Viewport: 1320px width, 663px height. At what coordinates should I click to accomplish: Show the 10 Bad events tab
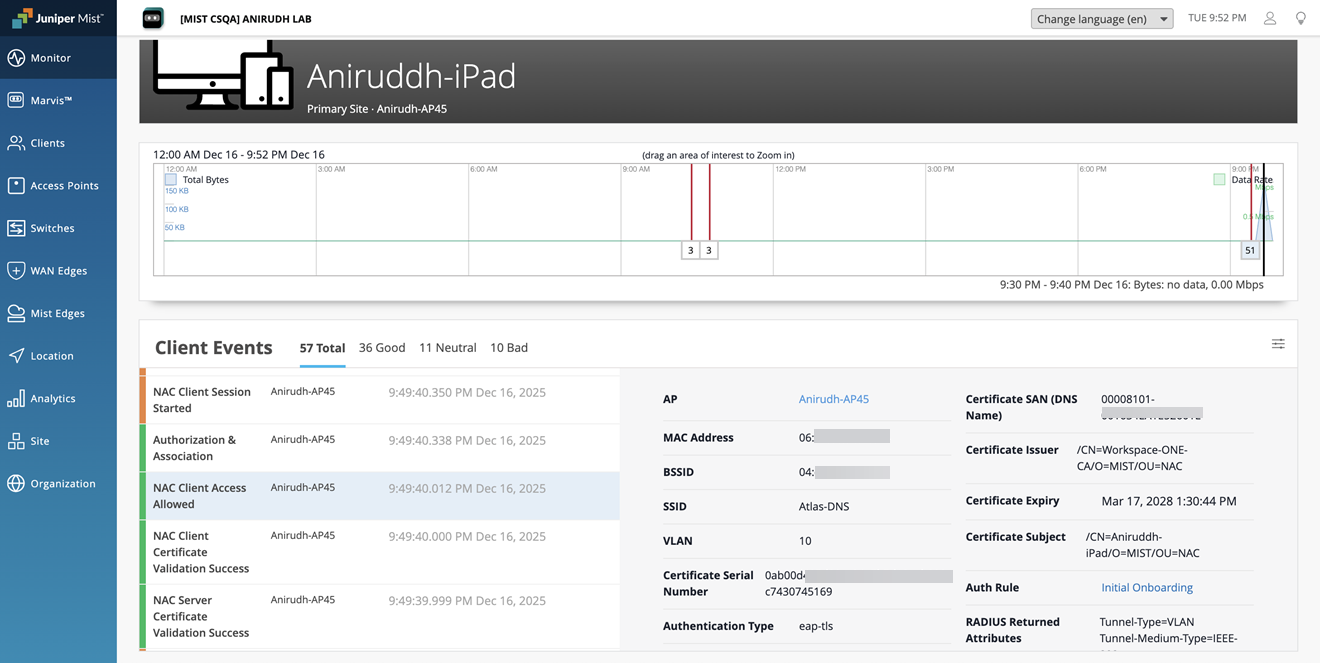pos(508,348)
